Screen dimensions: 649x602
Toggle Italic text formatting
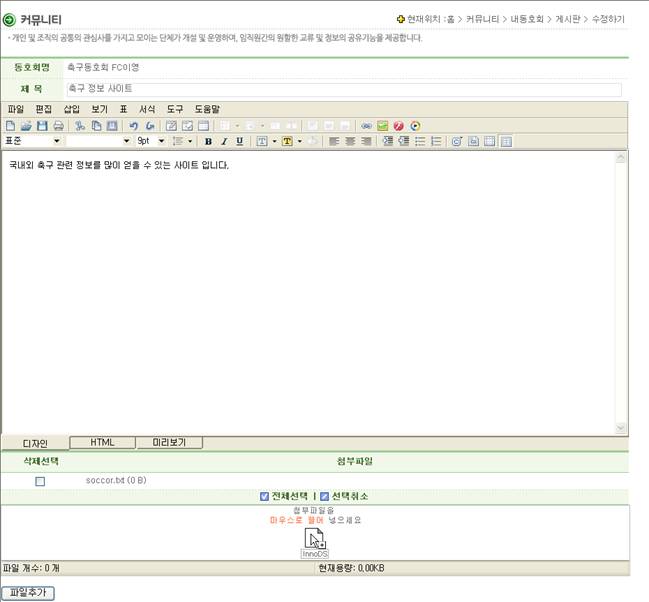[224, 142]
